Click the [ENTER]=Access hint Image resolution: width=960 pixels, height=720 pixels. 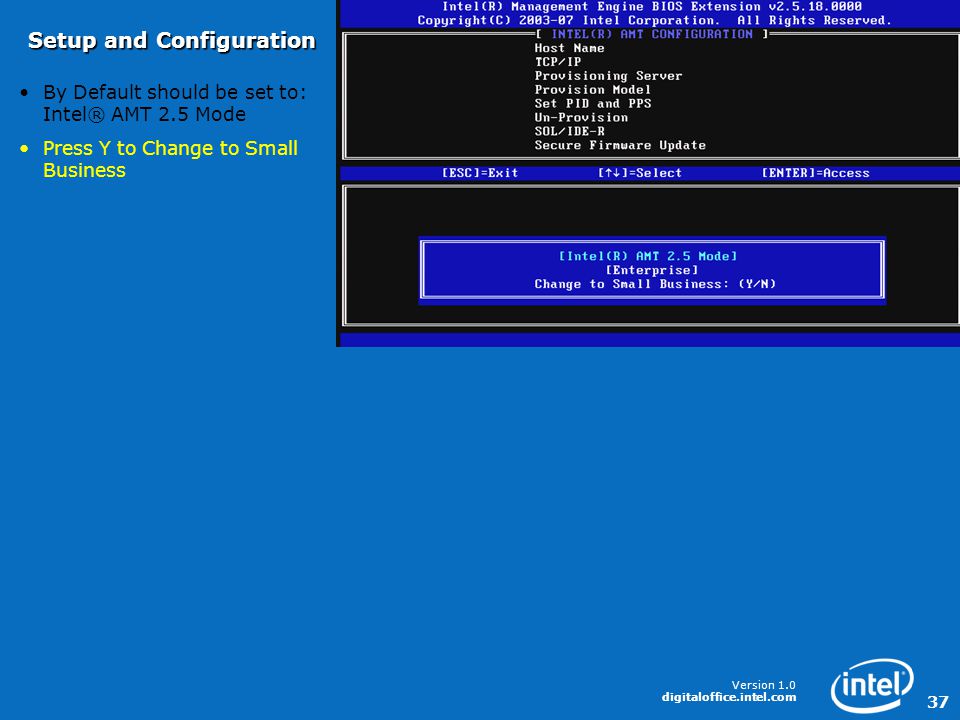(x=816, y=173)
